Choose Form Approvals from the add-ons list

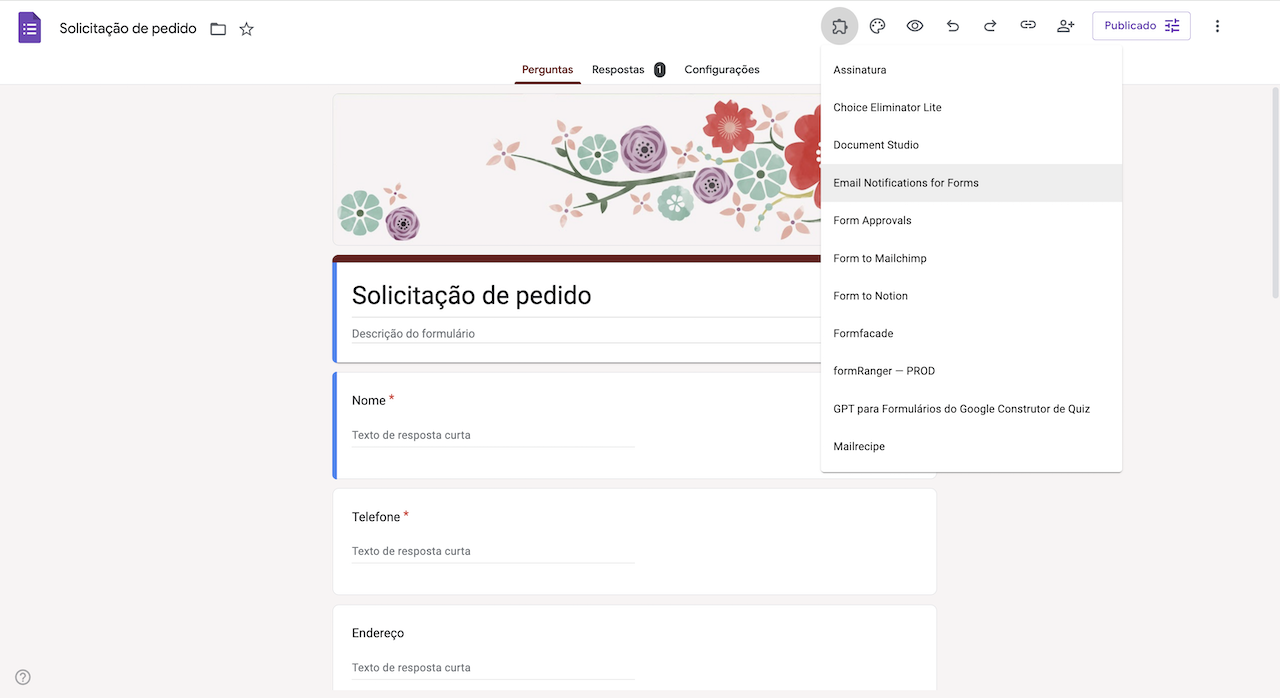pyautogui.click(x=872, y=220)
